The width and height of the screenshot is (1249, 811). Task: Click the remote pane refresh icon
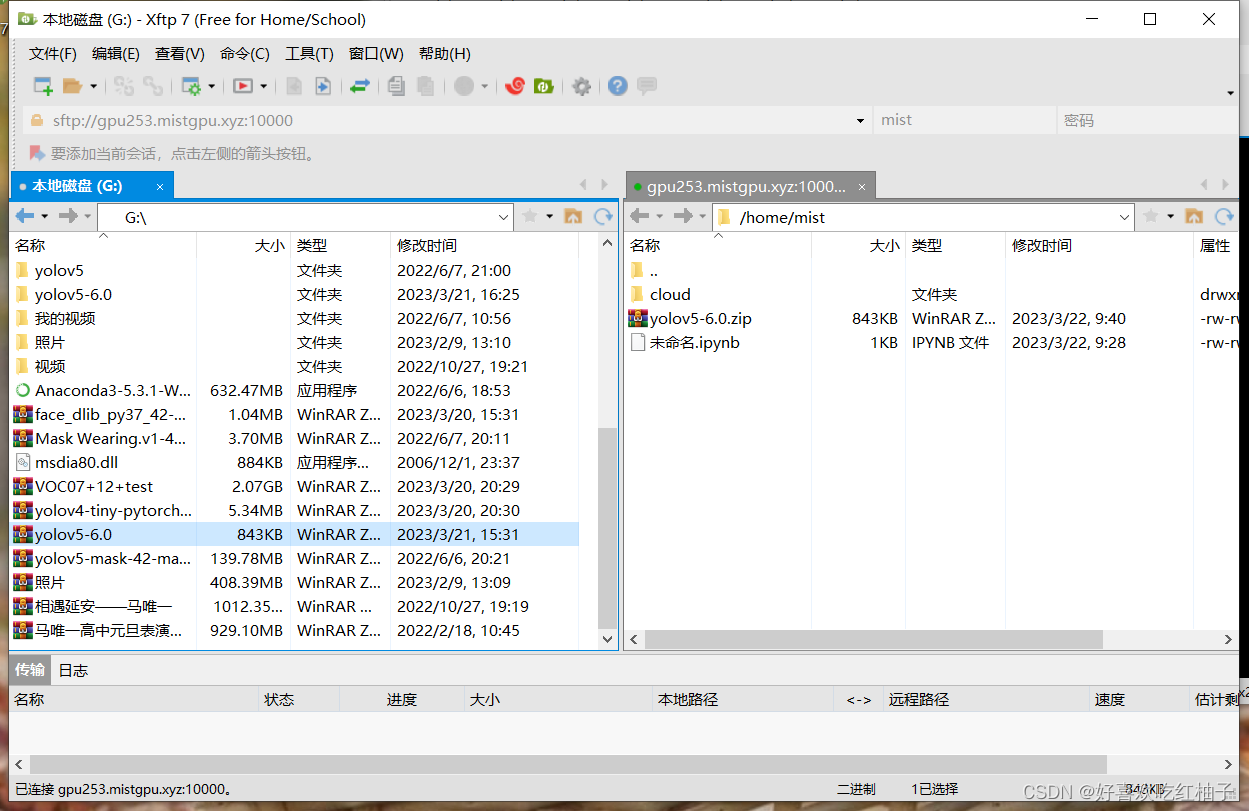[x=1224, y=216]
